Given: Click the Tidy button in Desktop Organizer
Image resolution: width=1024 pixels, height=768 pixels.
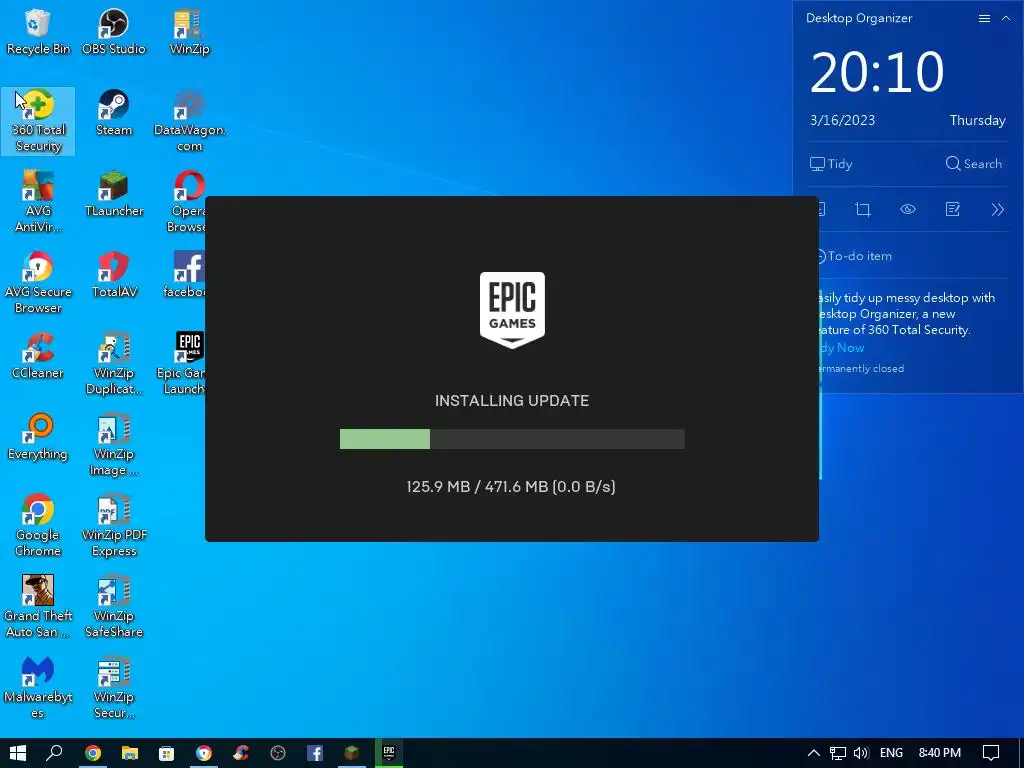Looking at the screenshot, I should click(831, 164).
